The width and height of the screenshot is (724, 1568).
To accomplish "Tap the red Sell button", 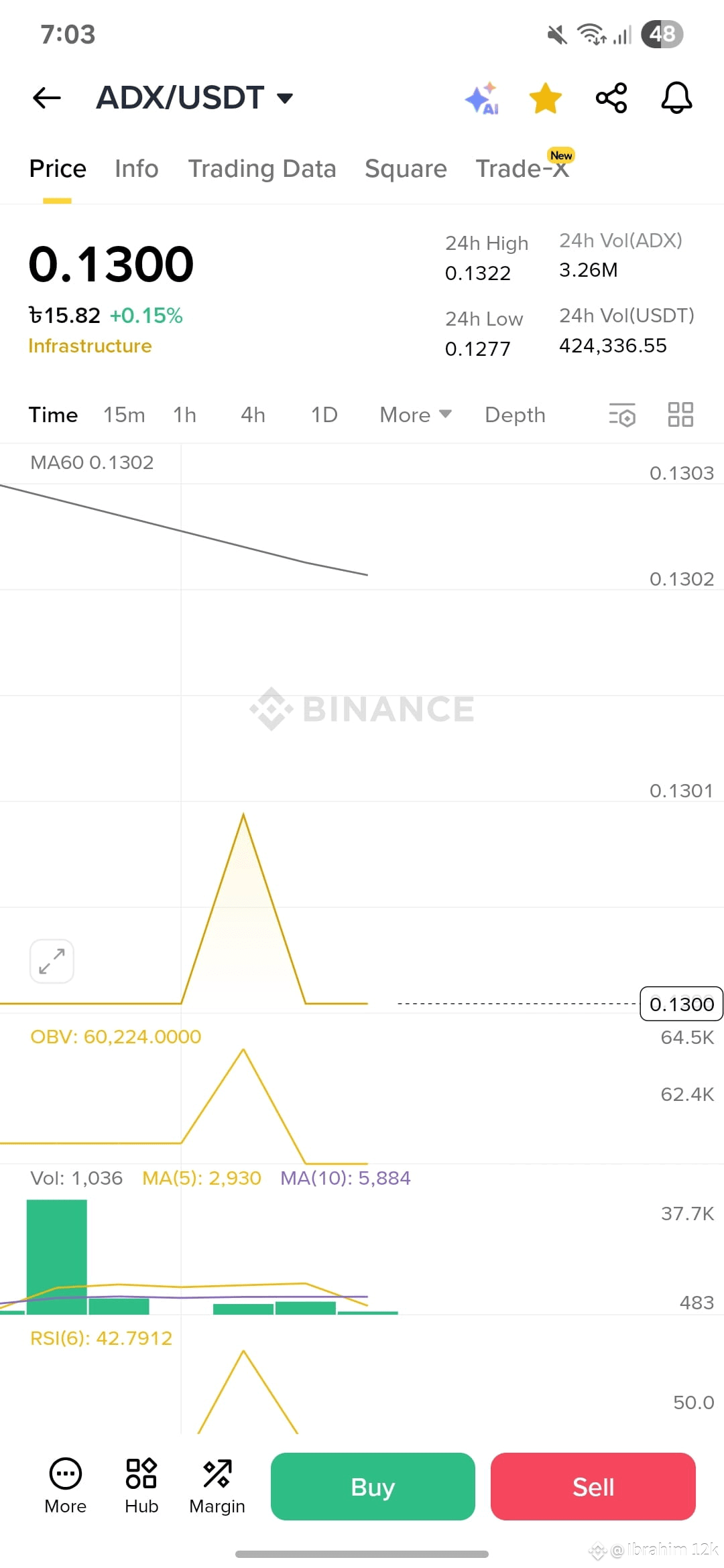I will (593, 1486).
